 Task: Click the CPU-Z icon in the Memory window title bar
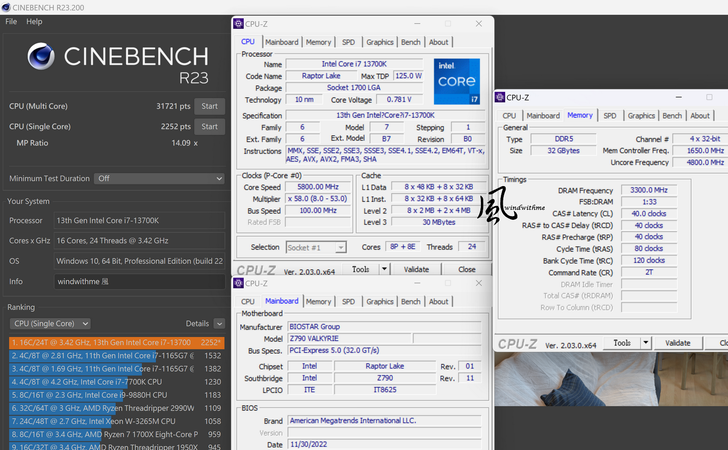(x=500, y=97)
